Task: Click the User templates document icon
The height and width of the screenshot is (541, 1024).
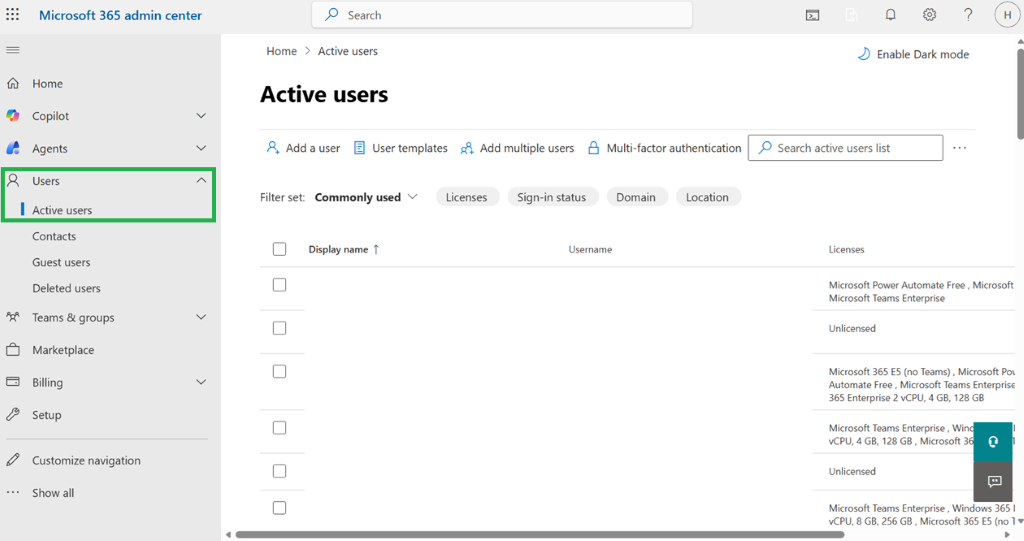Action: [359, 148]
